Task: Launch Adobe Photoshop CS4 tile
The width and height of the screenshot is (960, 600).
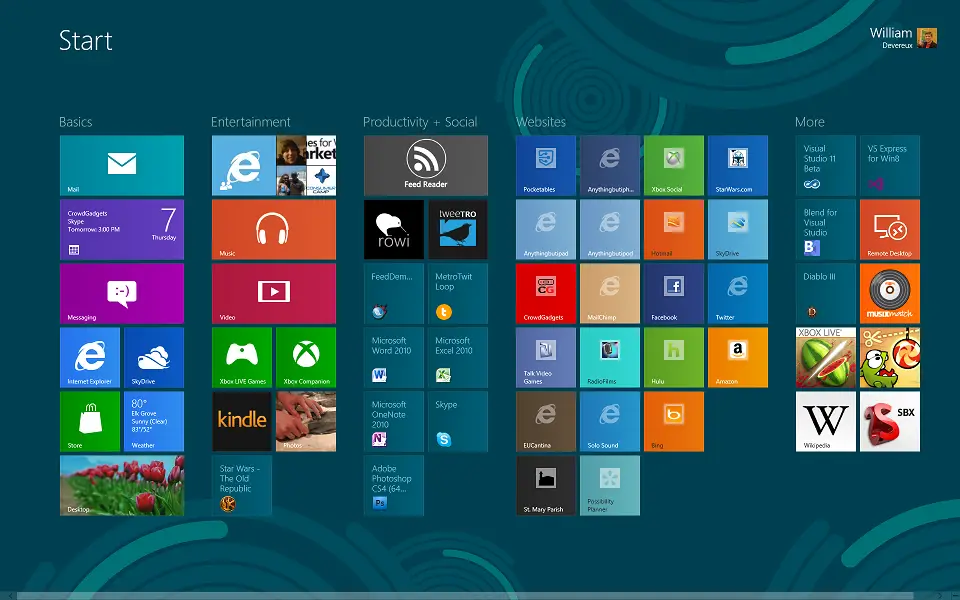Action: (394, 486)
